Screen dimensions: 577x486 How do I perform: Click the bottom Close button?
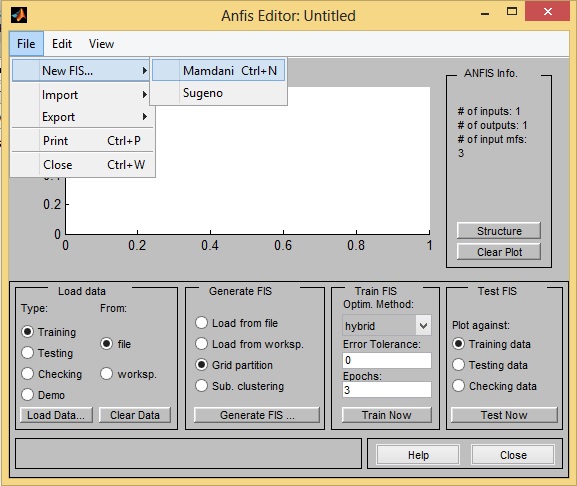point(513,455)
